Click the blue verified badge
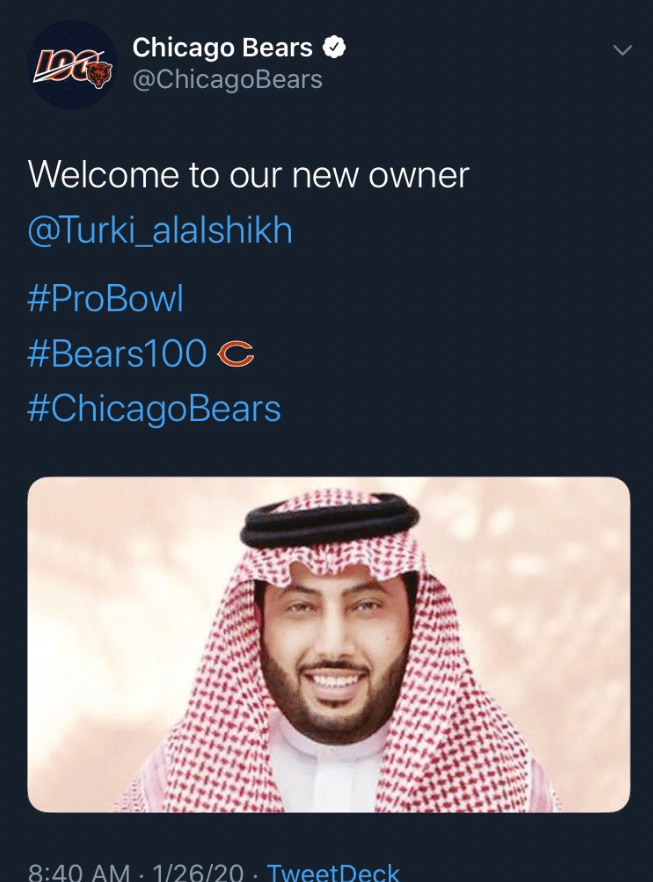The width and height of the screenshot is (653, 882). point(336,47)
